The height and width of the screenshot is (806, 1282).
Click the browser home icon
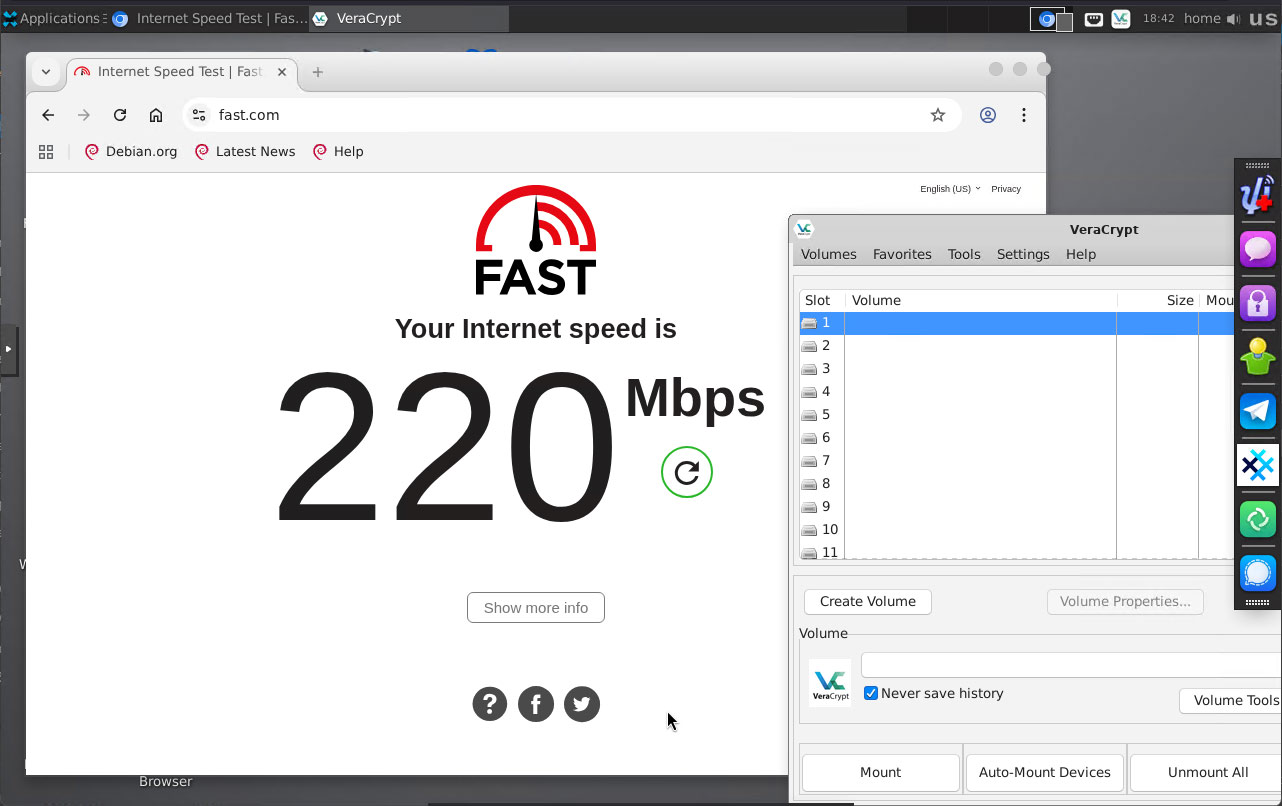[156, 115]
